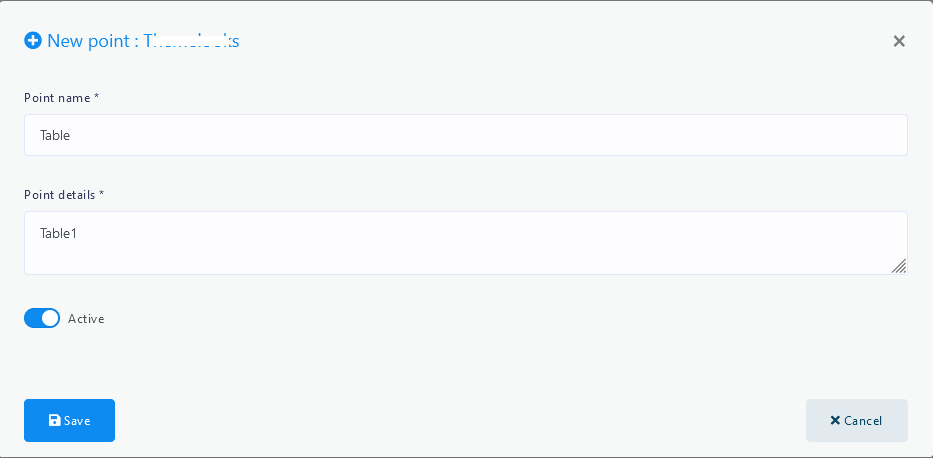Click the asterisk next to Point name
This screenshot has height=458, width=933.
(97, 97)
